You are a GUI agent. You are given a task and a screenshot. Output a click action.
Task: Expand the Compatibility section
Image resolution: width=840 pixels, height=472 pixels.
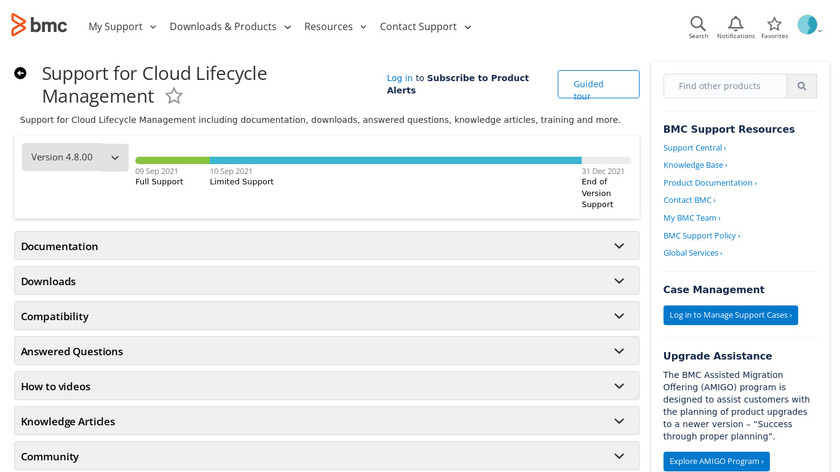(327, 316)
